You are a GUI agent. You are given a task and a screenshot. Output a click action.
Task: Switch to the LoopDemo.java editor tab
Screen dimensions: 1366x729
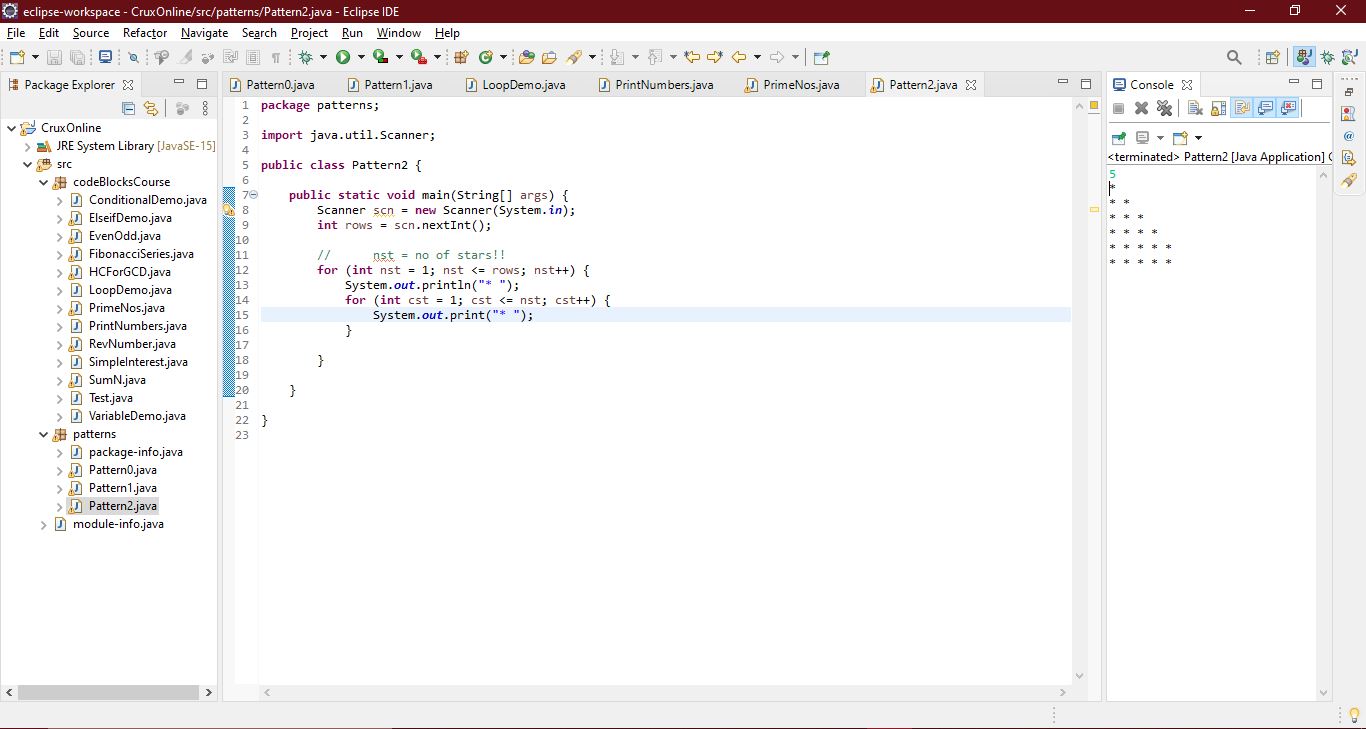tap(515, 85)
